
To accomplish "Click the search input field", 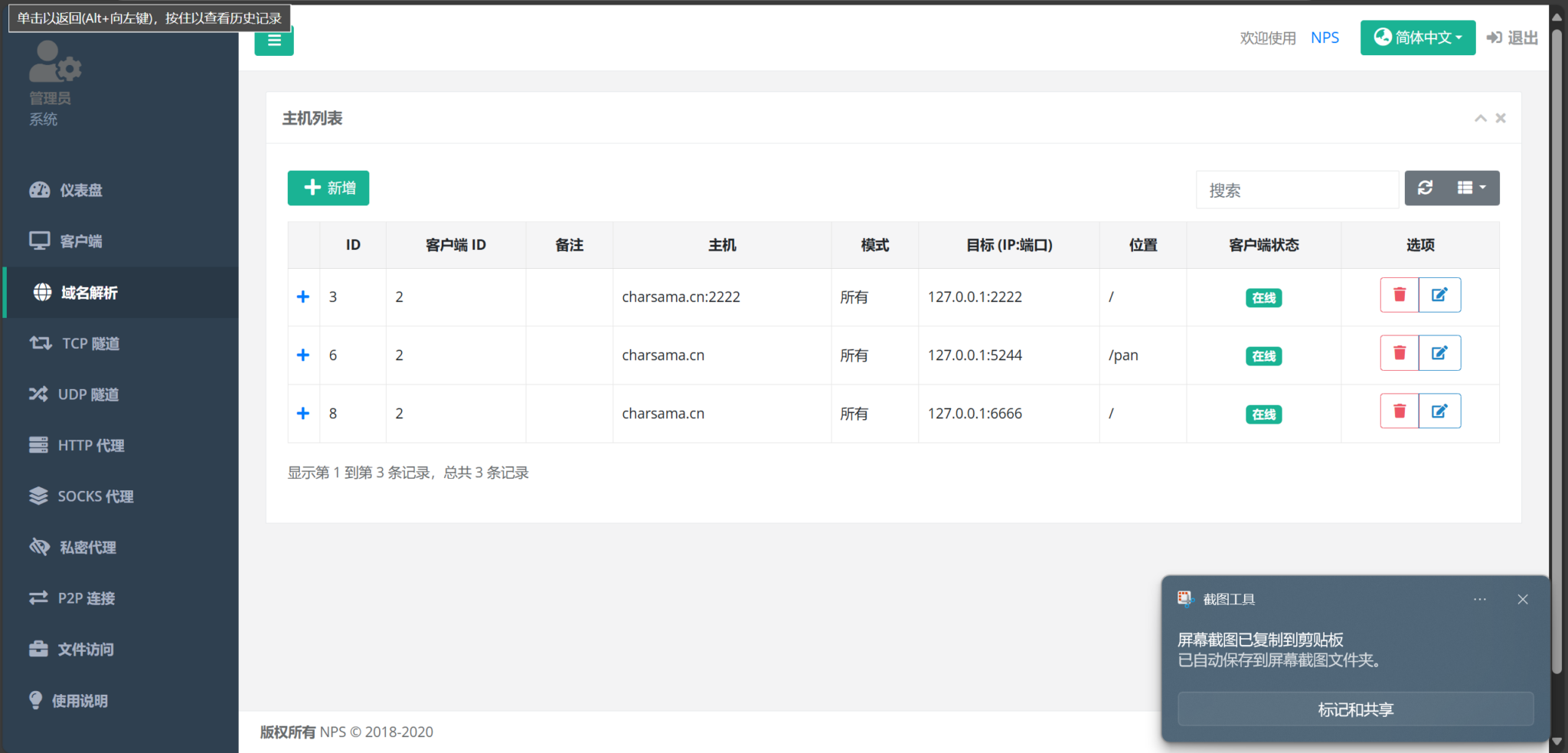I will pyautogui.click(x=1297, y=189).
